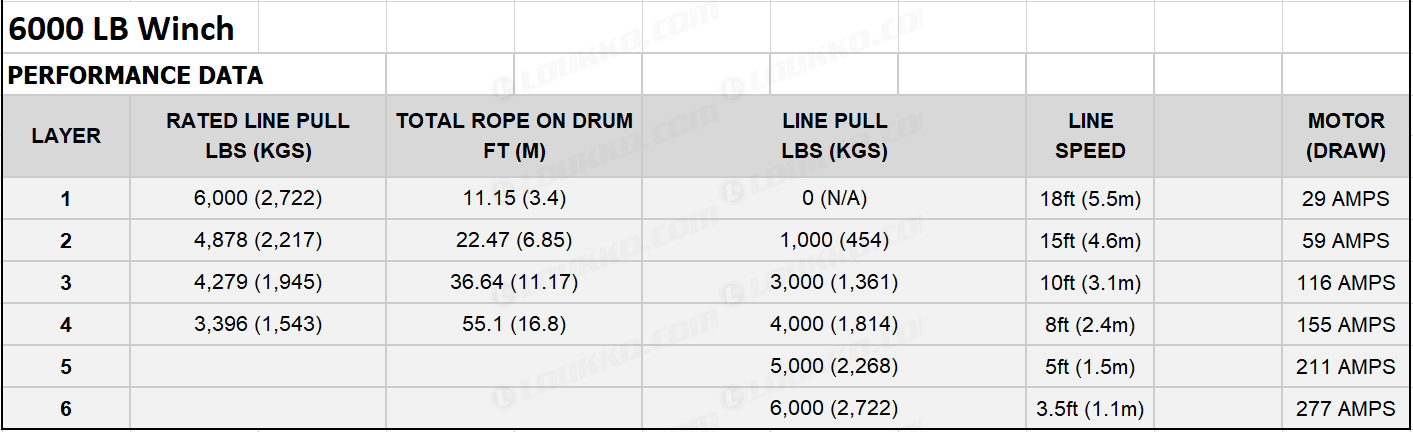Select the LINE SPEED column header
This screenshot has width=1413, height=432.
[x=1090, y=137]
